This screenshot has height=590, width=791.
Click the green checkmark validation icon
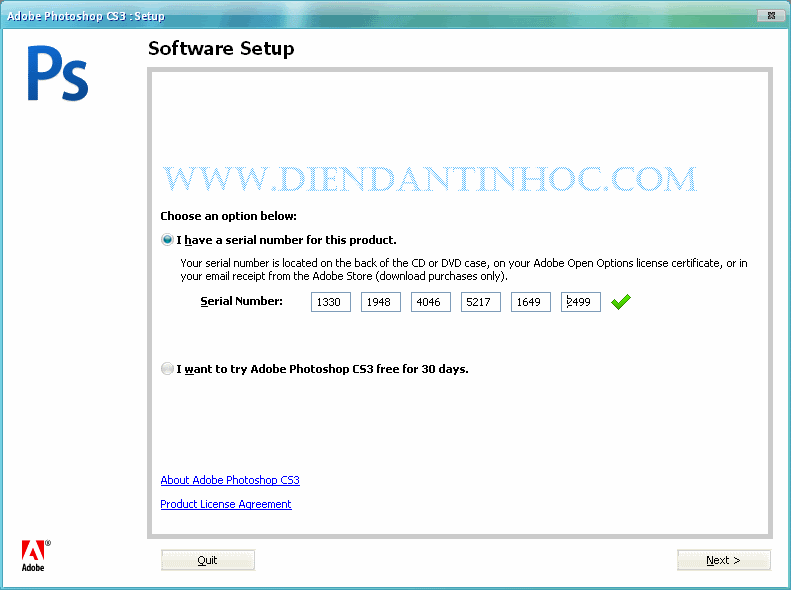point(620,302)
